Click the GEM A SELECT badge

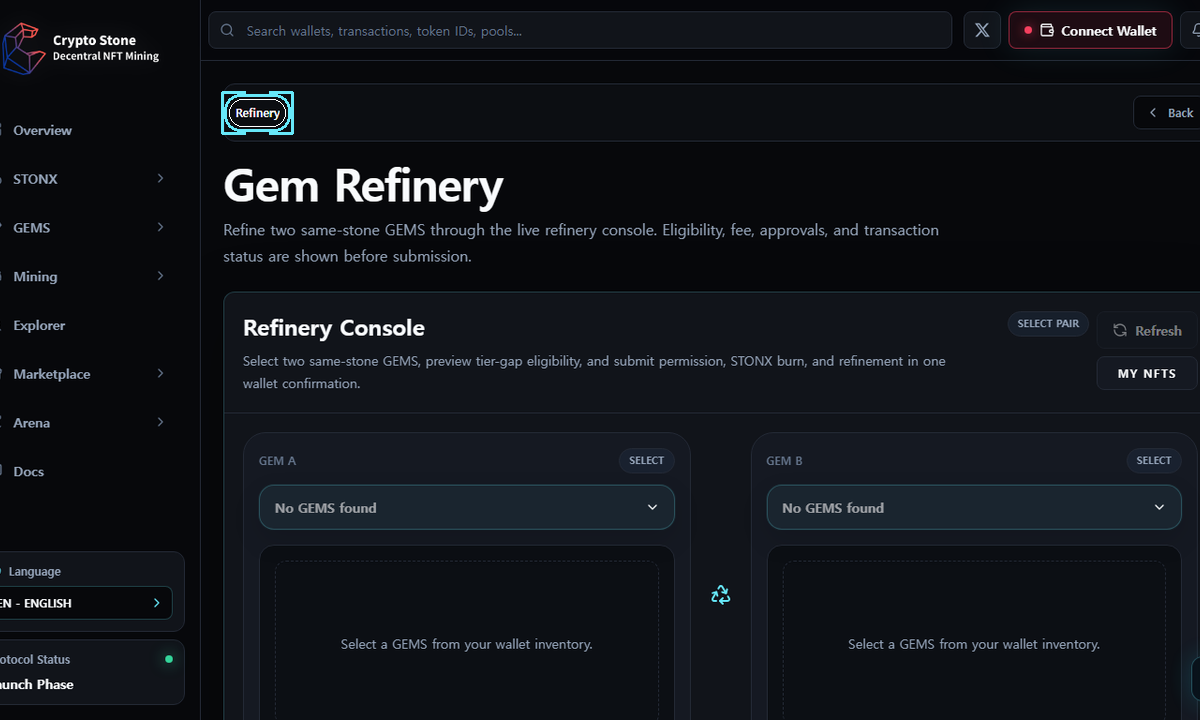647,460
